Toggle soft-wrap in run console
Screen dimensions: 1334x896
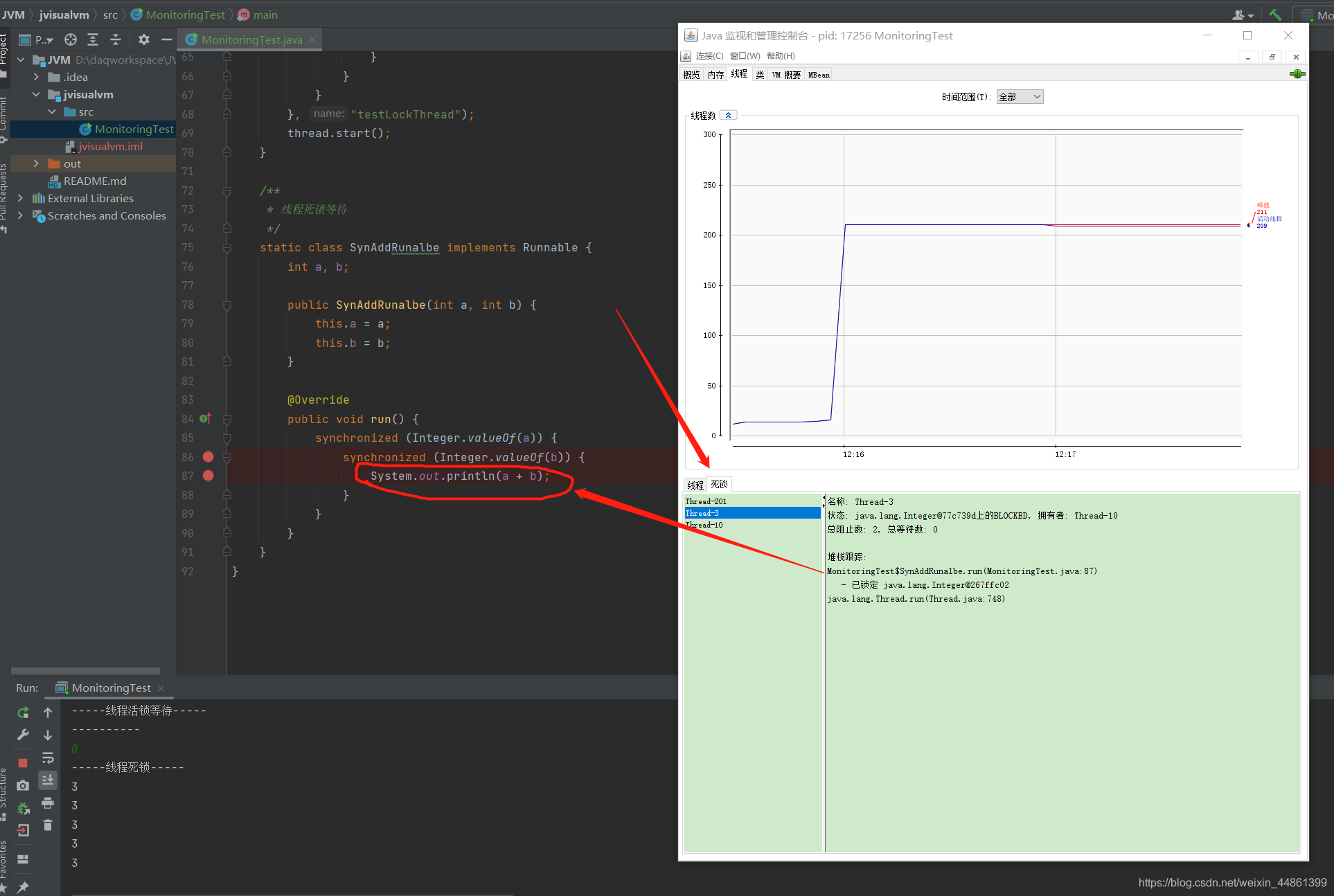click(x=48, y=758)
